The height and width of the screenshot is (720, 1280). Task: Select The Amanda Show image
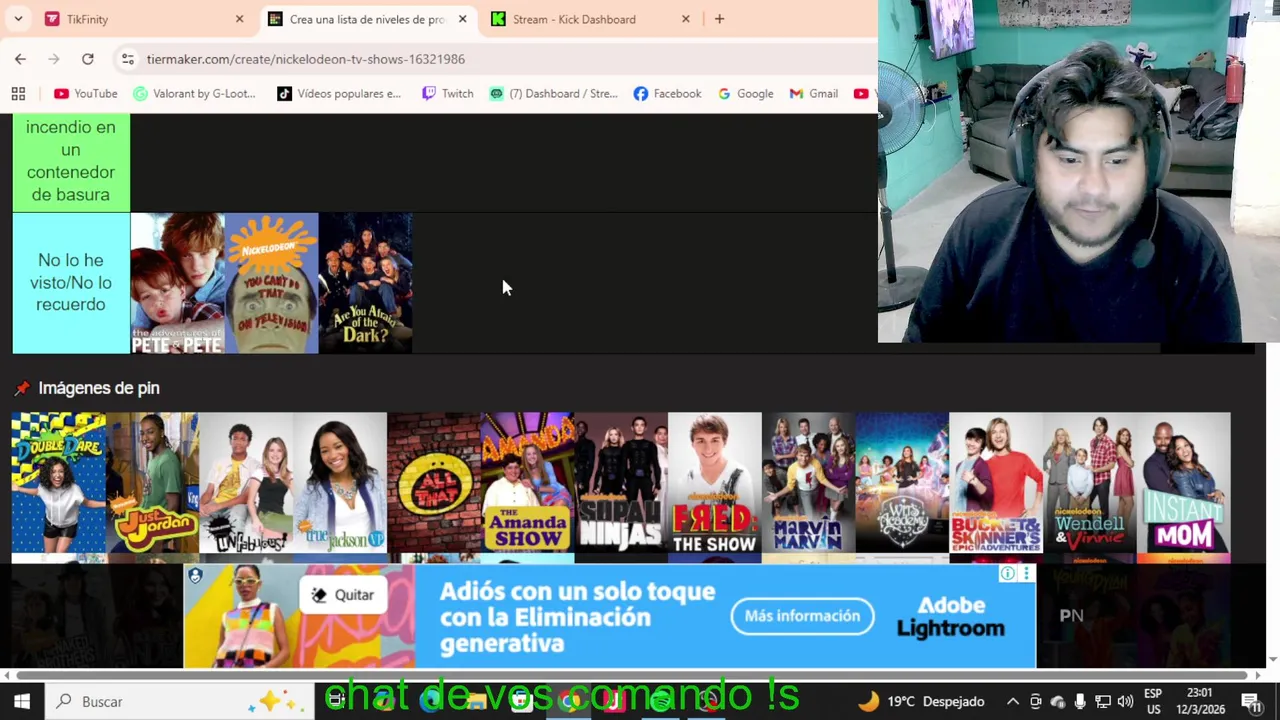click(x=528, y=482)
